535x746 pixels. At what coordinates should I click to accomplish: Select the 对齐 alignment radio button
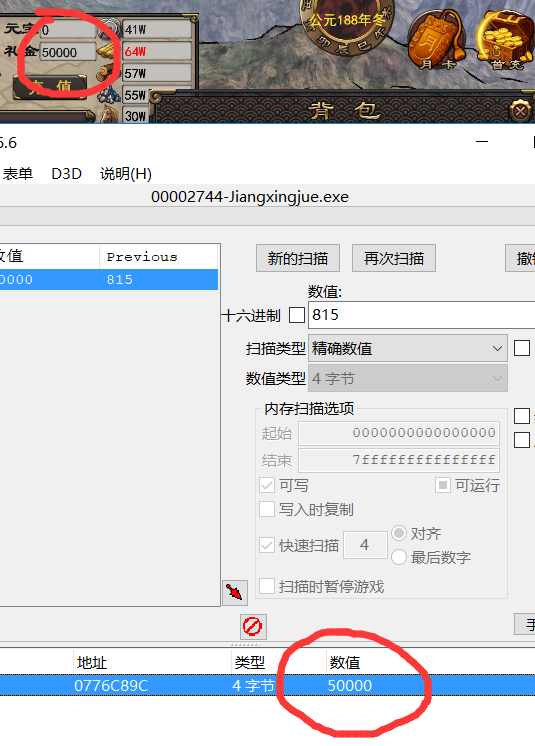click(399, 533)
